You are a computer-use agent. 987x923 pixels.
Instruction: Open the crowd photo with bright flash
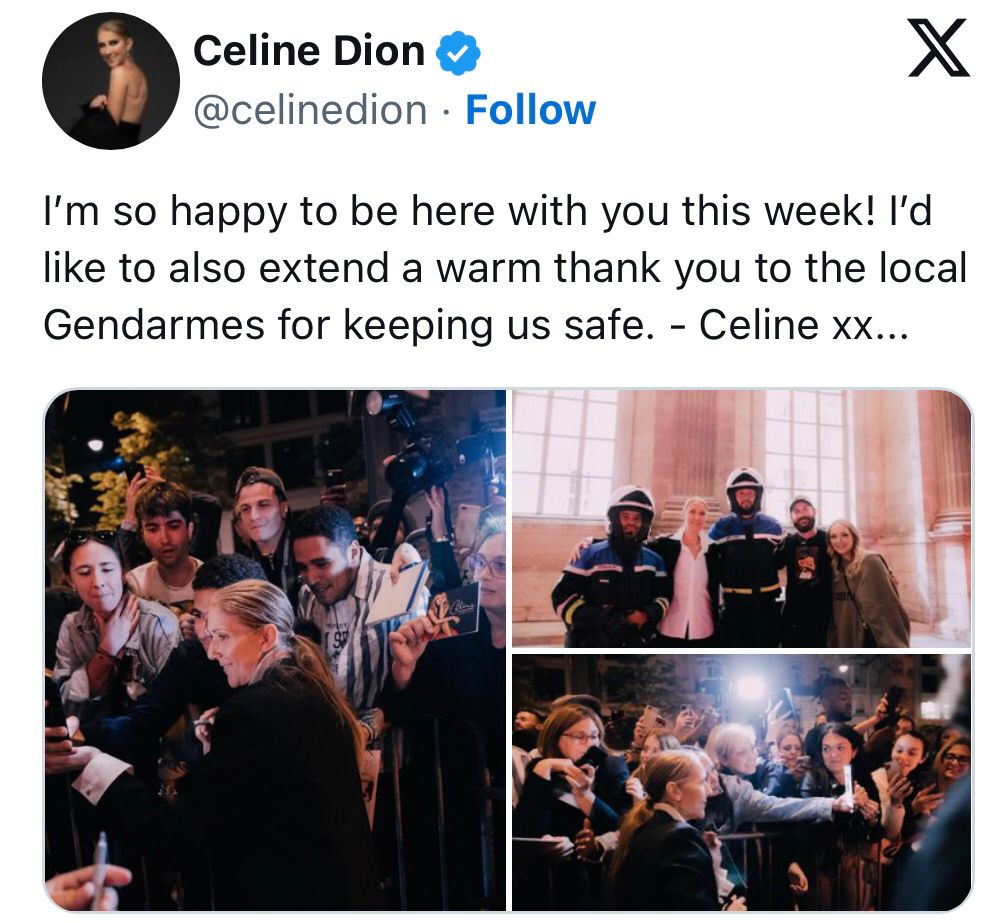742,783
